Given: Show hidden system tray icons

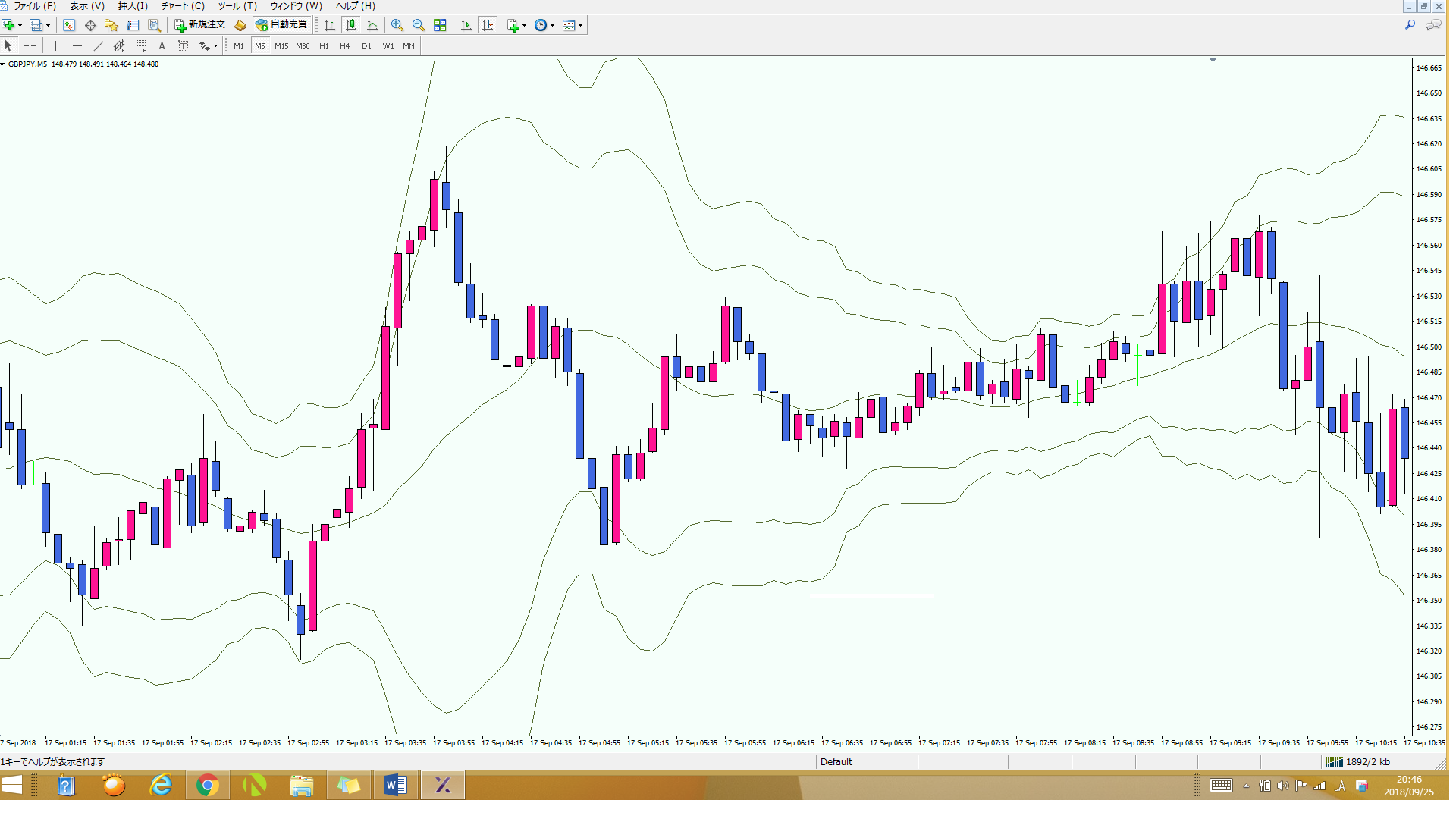Looking at the screenshot, I should [x=1246, y=786].
